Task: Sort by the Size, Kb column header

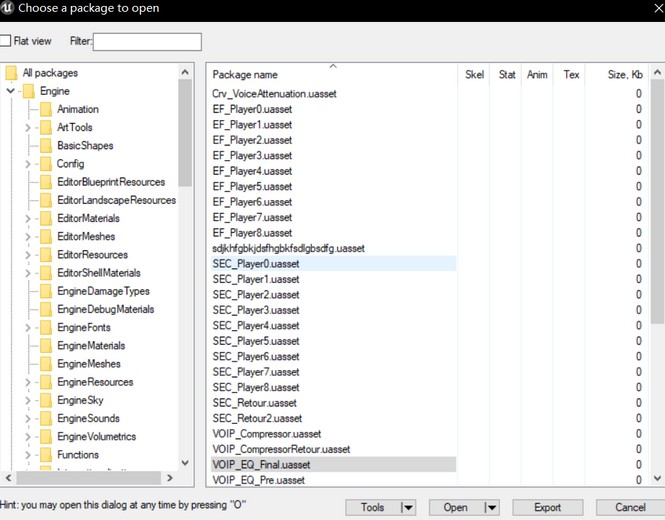Action: tap(625, 75)
